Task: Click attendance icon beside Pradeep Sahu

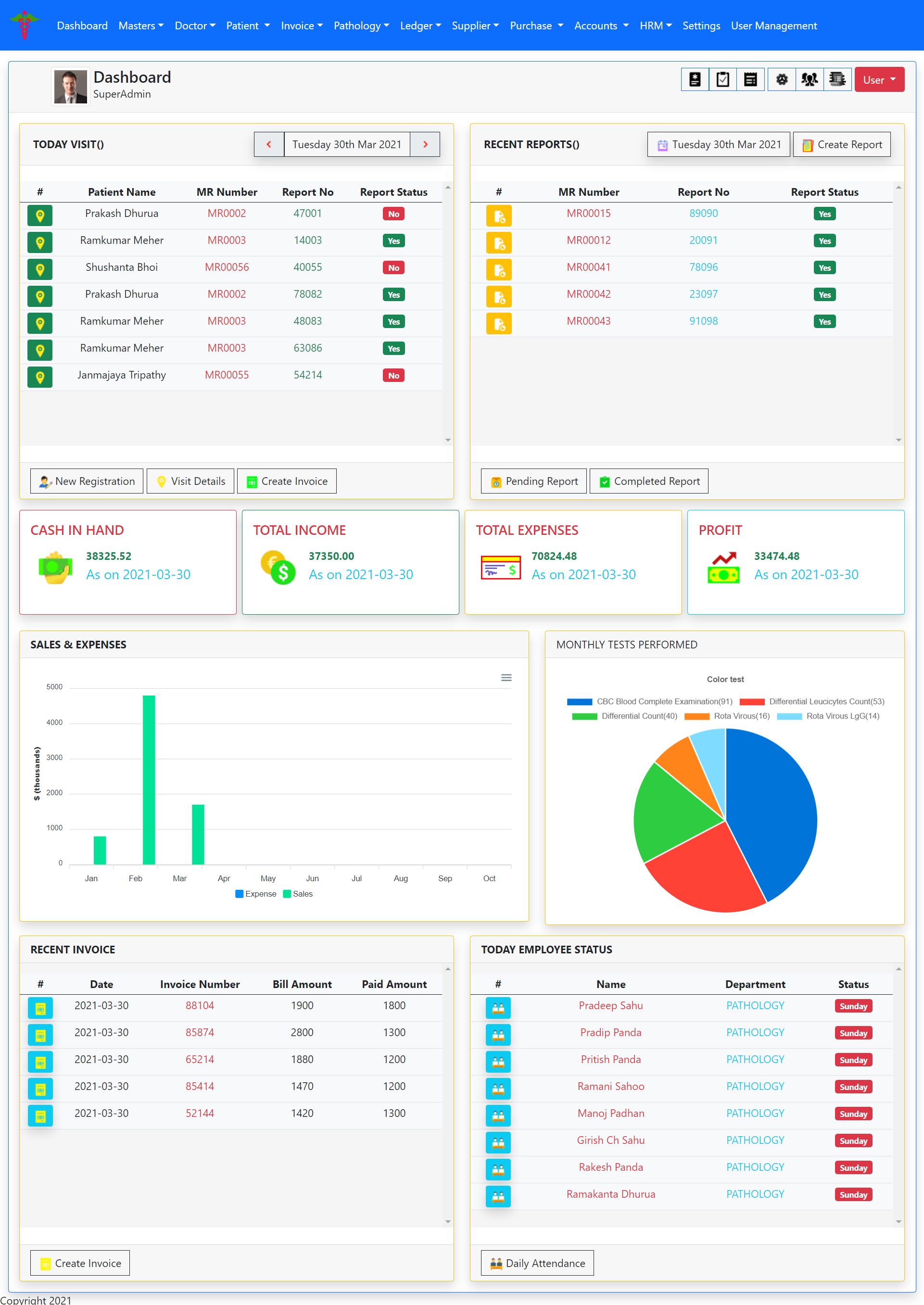Action: [498, 1008]
